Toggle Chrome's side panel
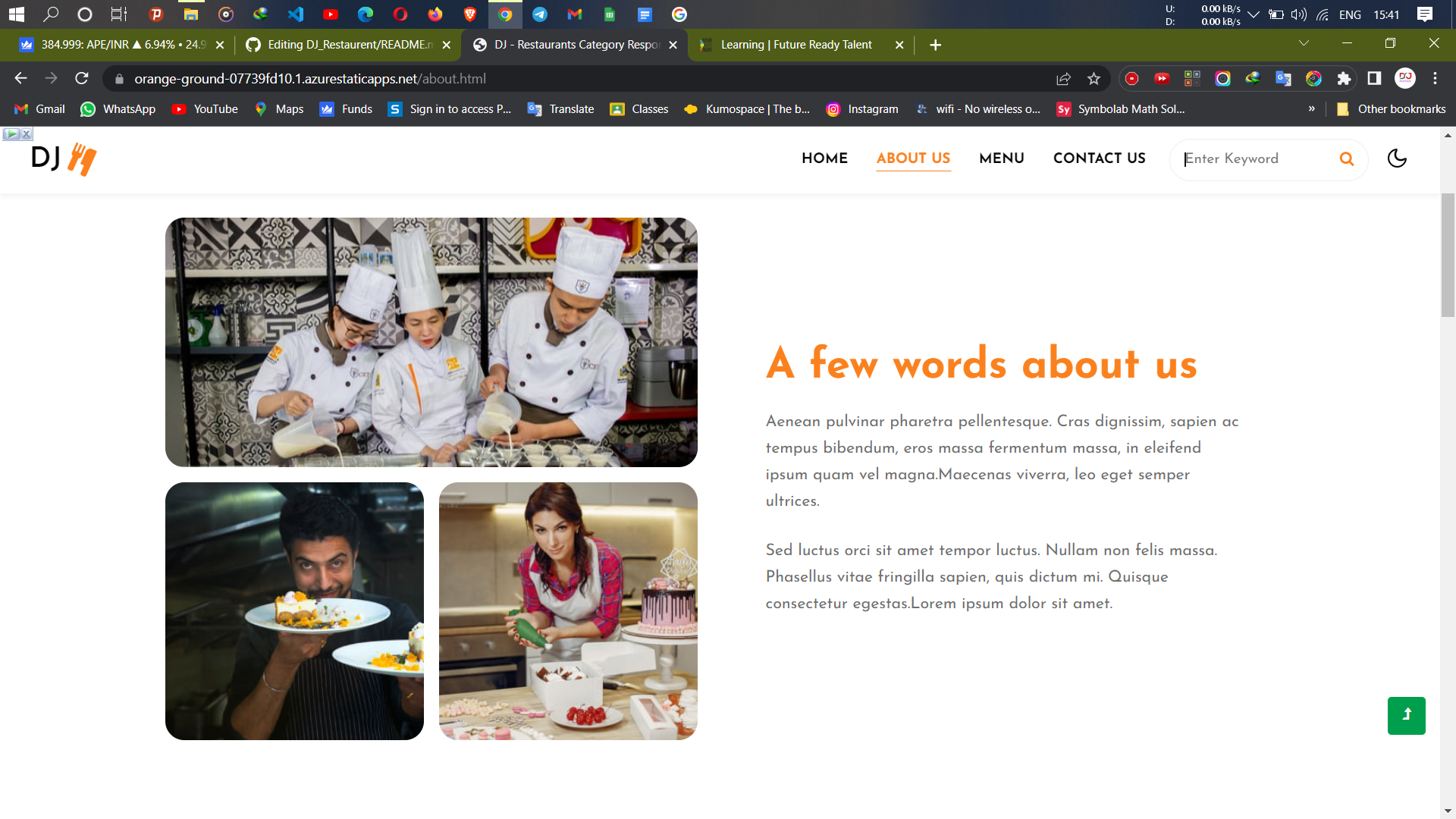The image size is (1456, 819). (x=1373, y=78)
